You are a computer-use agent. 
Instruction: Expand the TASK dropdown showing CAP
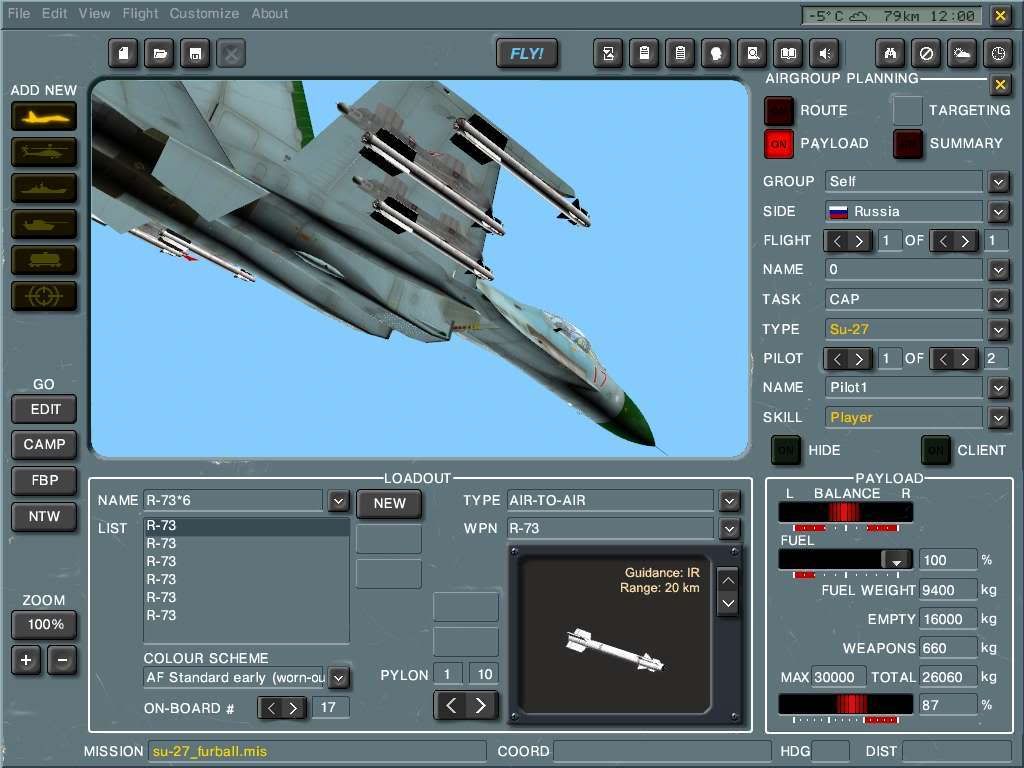tap(998, 299)
